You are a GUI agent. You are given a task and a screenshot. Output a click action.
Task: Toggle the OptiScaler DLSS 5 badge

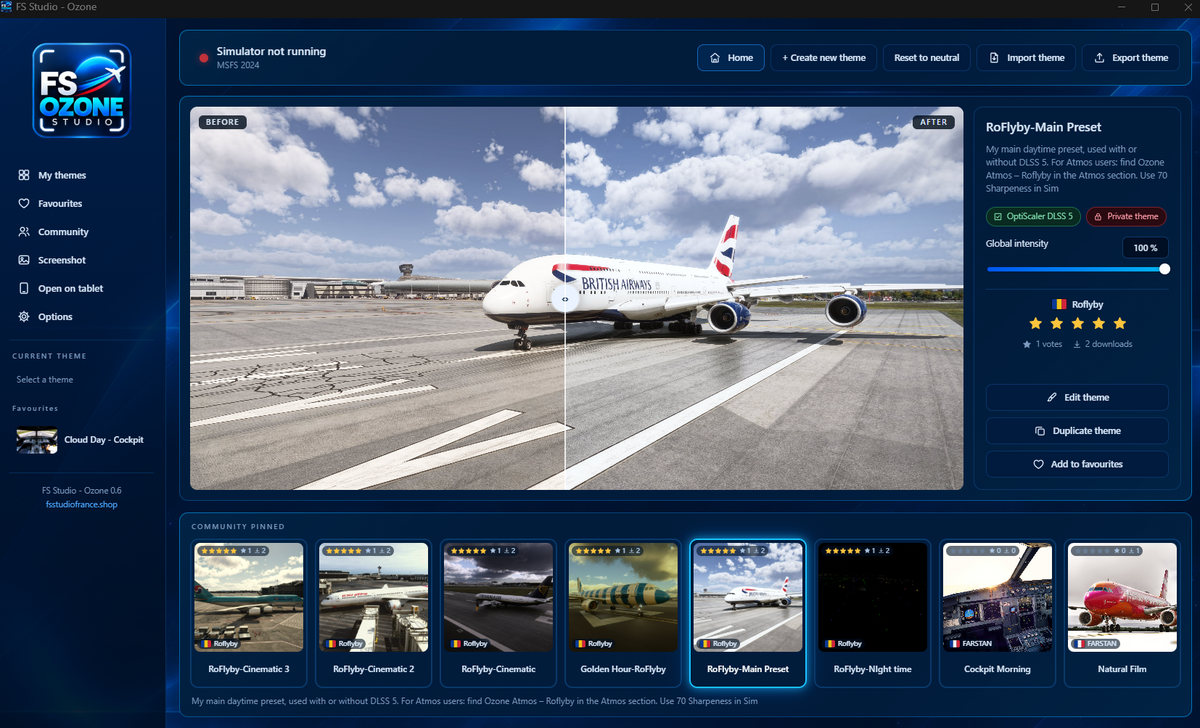(x=1033, y=216)
